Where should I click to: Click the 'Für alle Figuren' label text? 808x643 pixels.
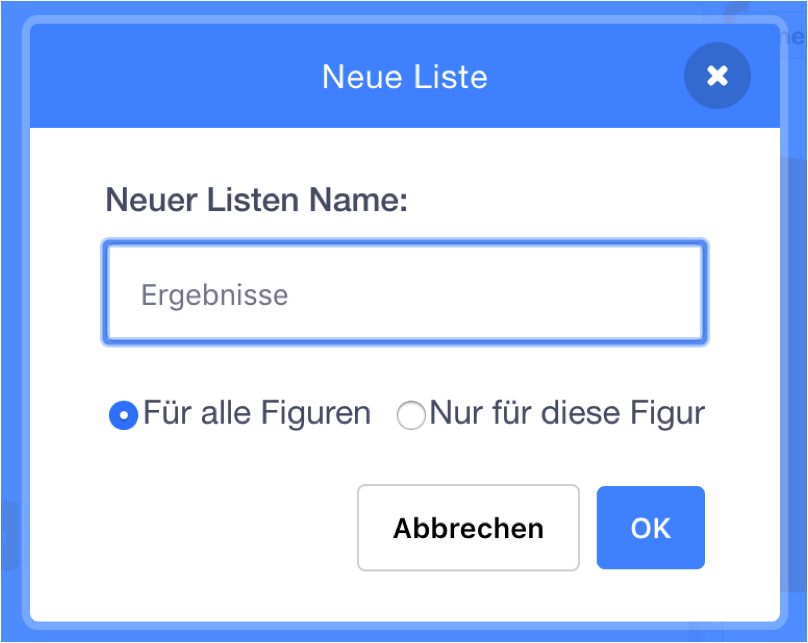(257, 413)
